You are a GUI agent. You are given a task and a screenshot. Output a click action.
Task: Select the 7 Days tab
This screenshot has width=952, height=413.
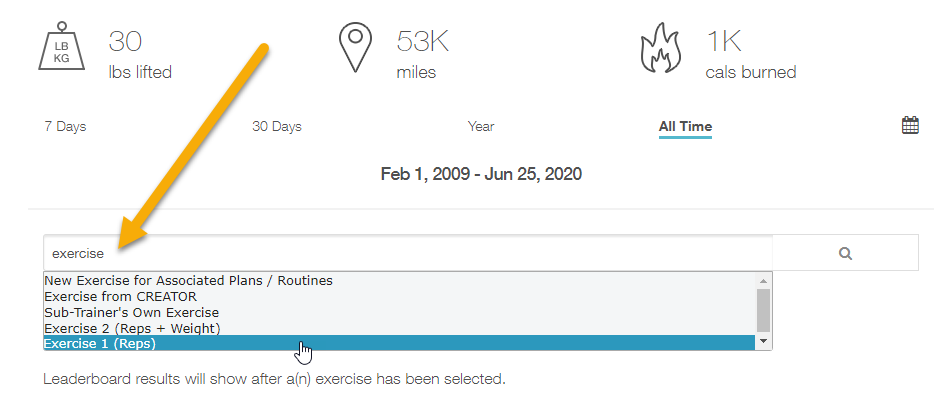[x=65, y=127]
